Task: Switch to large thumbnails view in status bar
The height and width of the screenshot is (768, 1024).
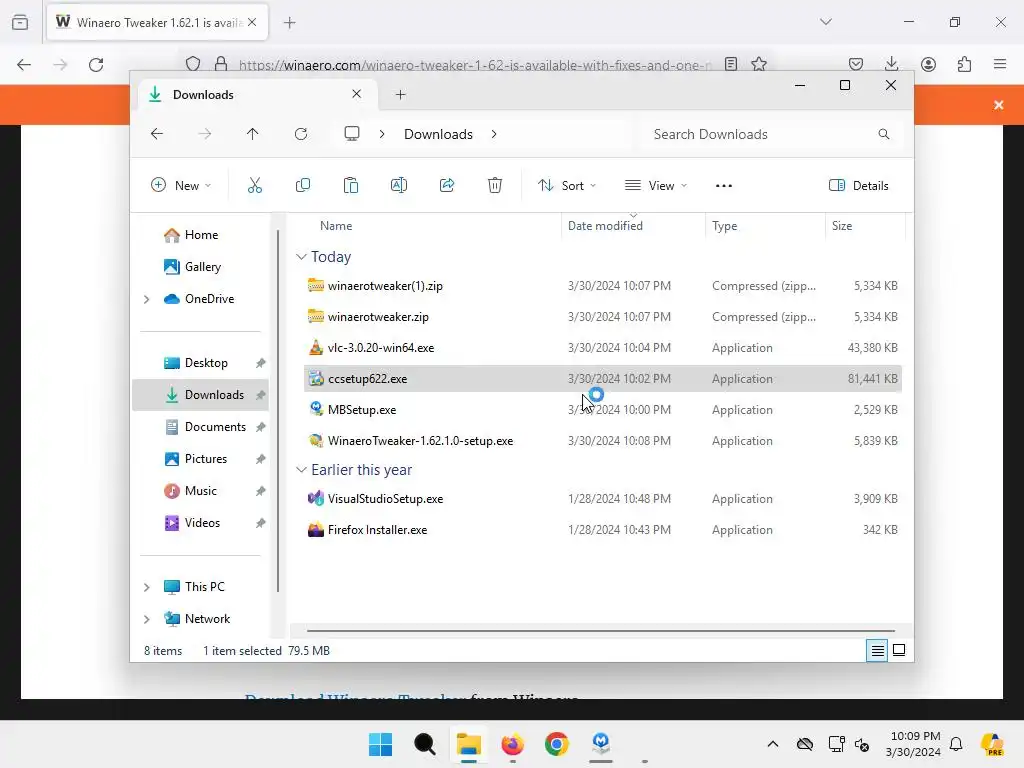Action: pos(899,650)
